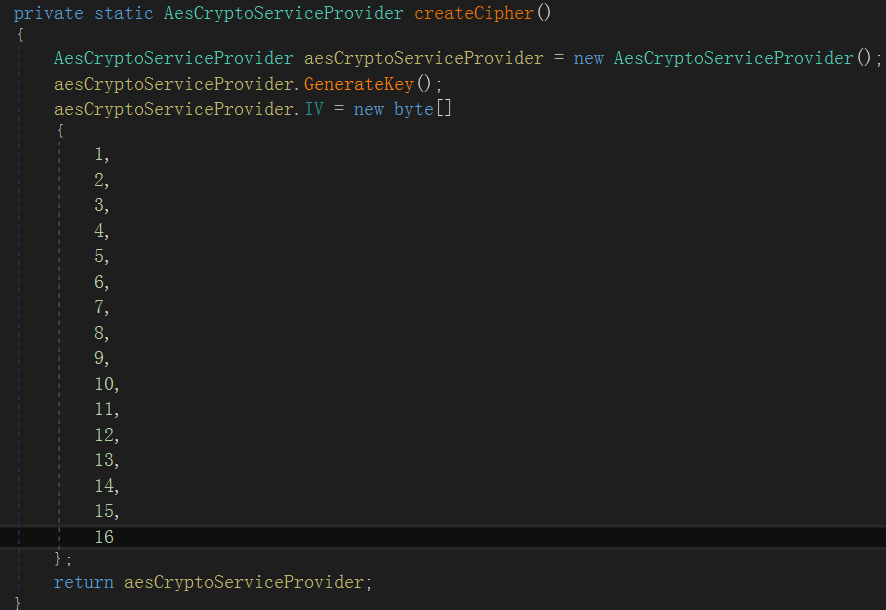The width and height of the screenshot is (886, 610).
Task: Click the return keyword
Action: 84,582
